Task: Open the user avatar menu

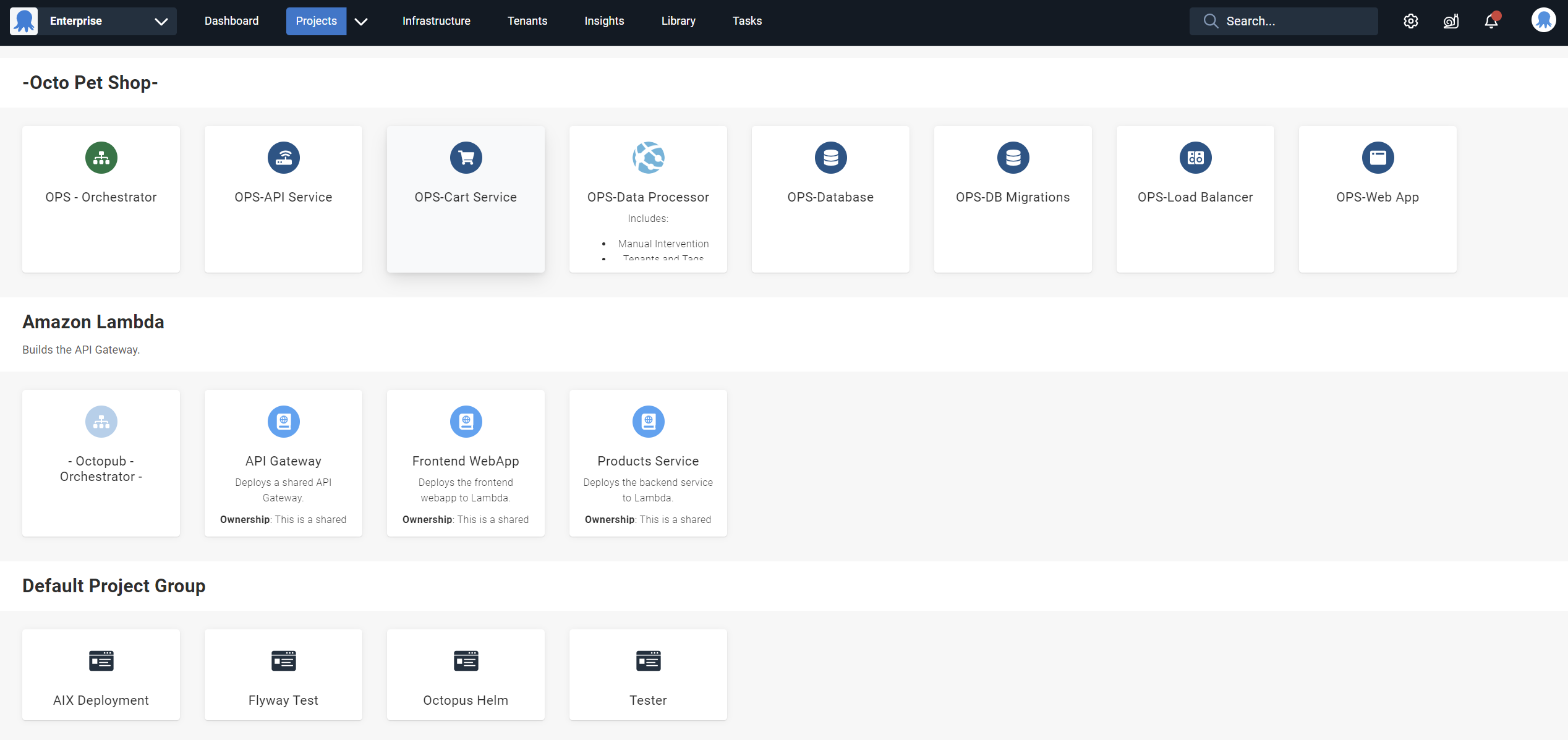Action: [x=1544, y=19]
